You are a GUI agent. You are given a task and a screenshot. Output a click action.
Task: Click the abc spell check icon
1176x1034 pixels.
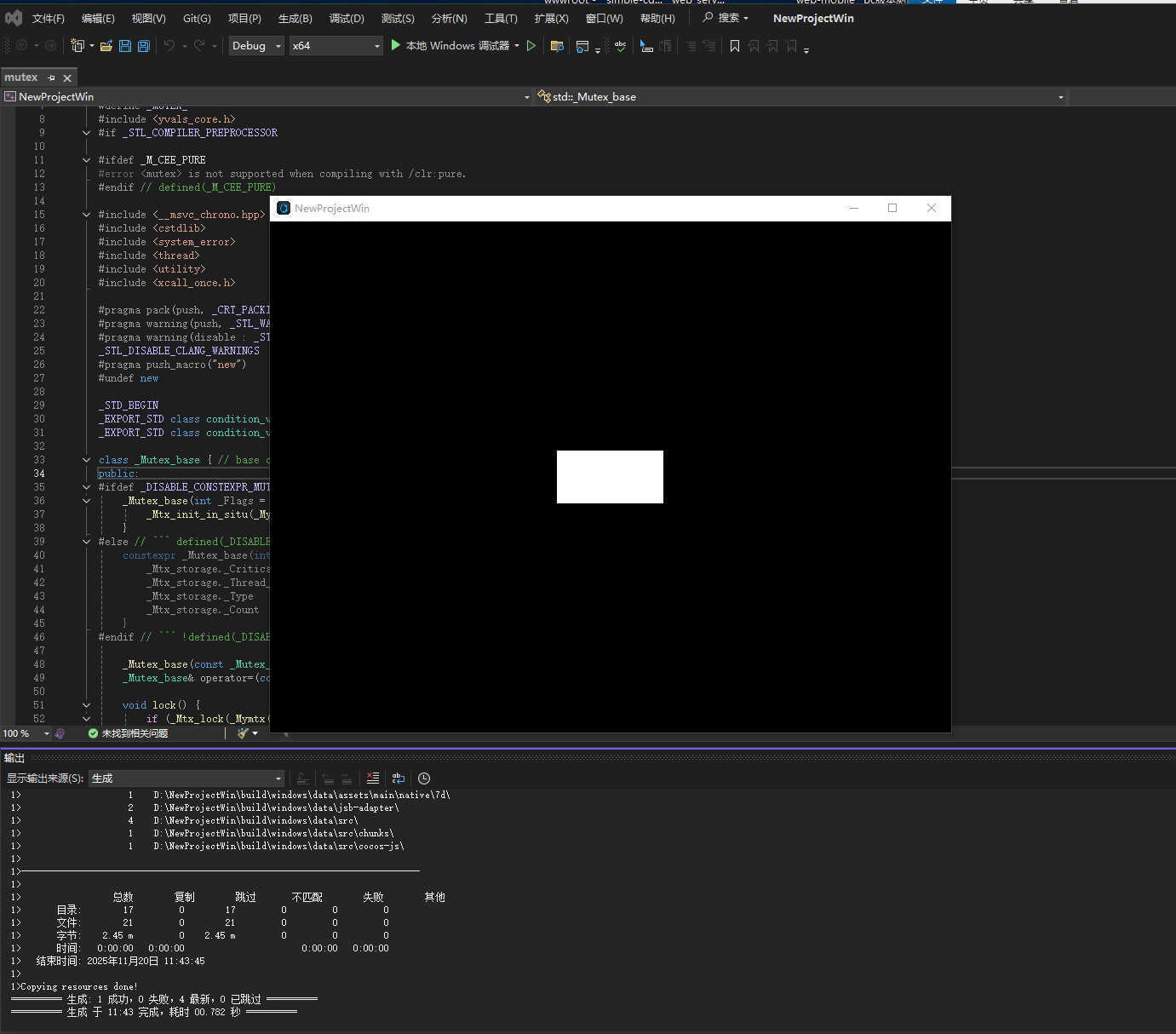tap(620, 46)
